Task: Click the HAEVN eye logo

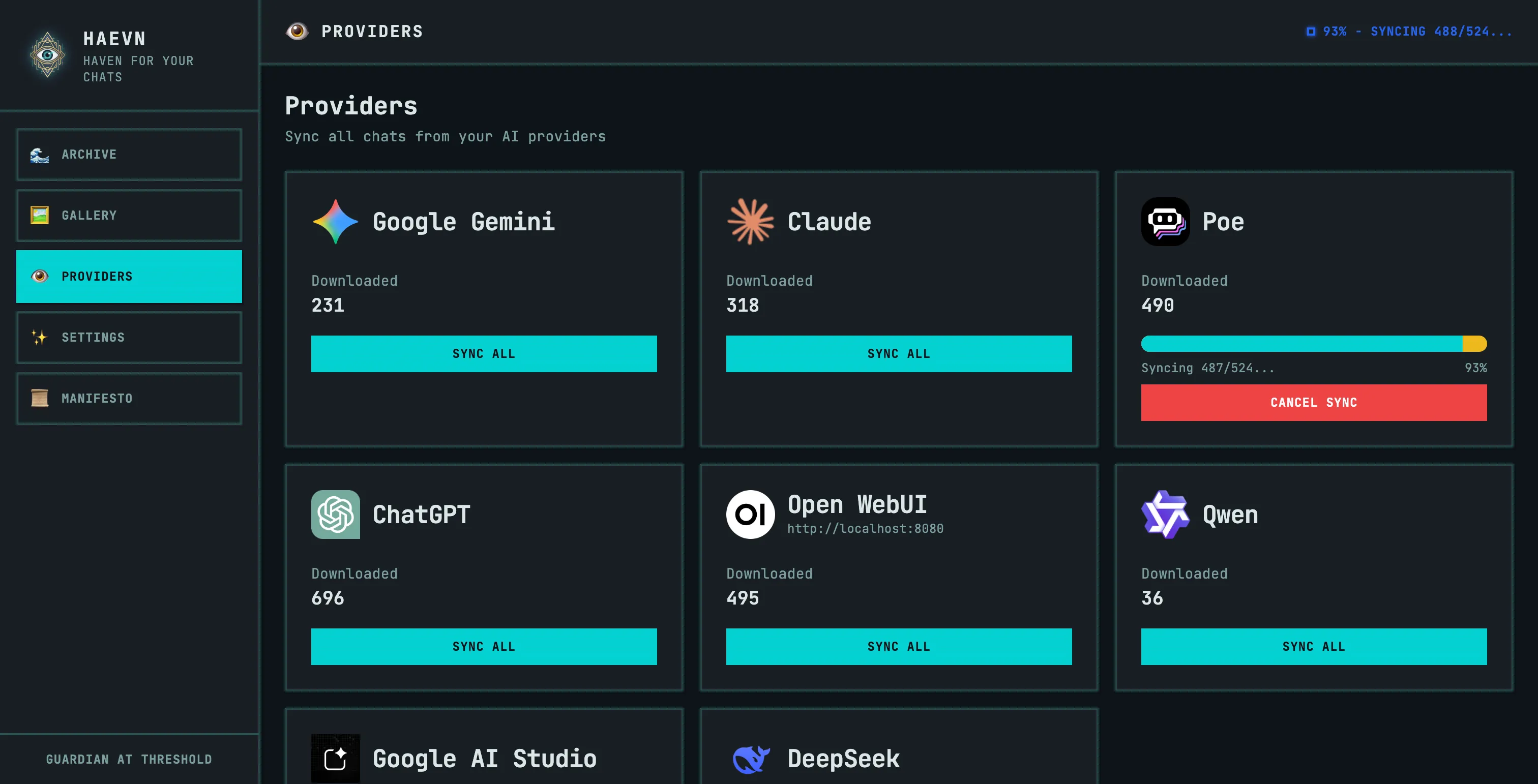Action: coord(47,54)
